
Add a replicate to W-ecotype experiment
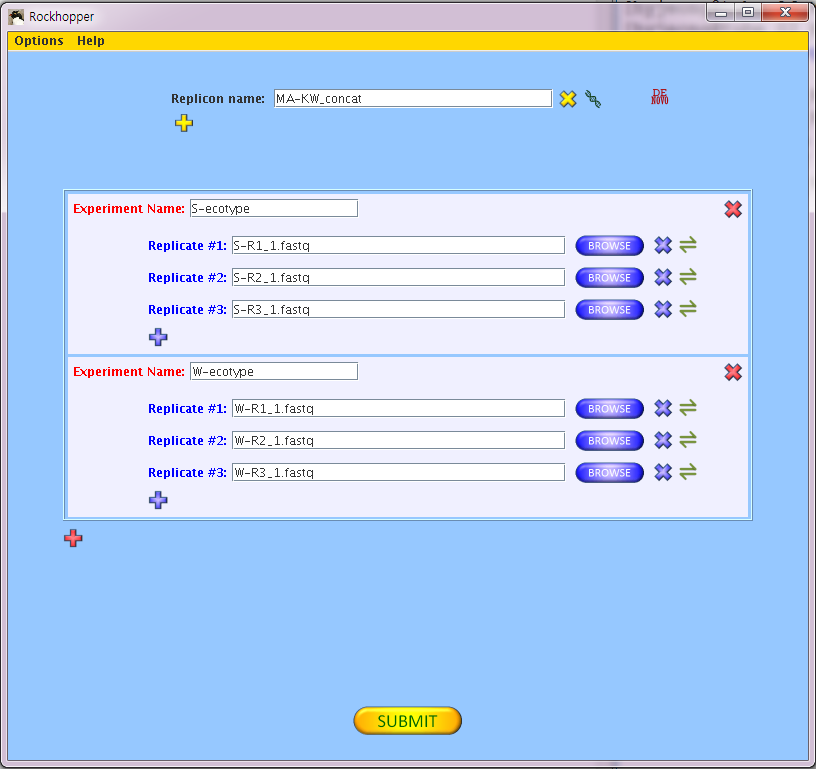tap(158, 500)
